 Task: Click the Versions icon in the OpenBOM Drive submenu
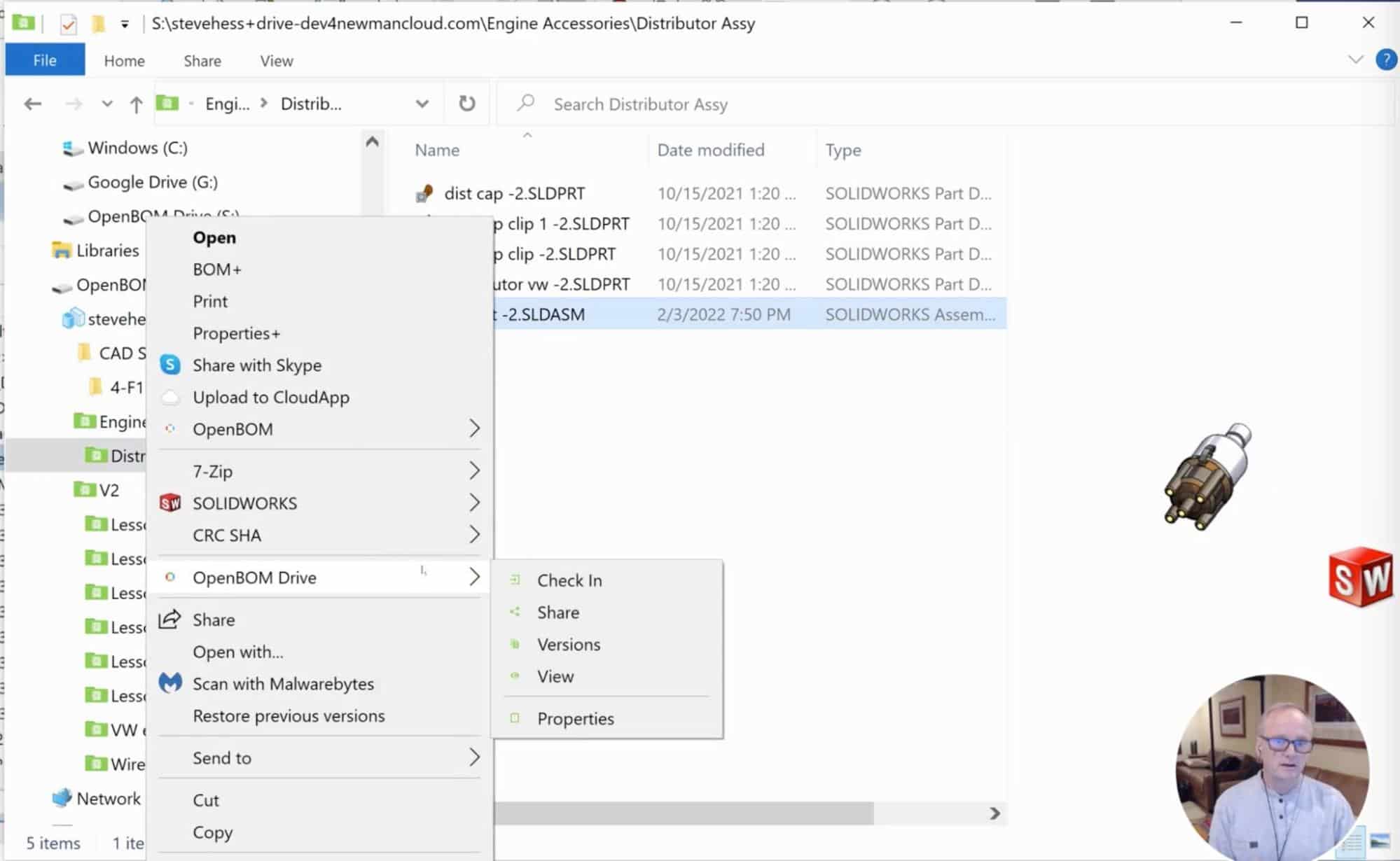point(515,643)
